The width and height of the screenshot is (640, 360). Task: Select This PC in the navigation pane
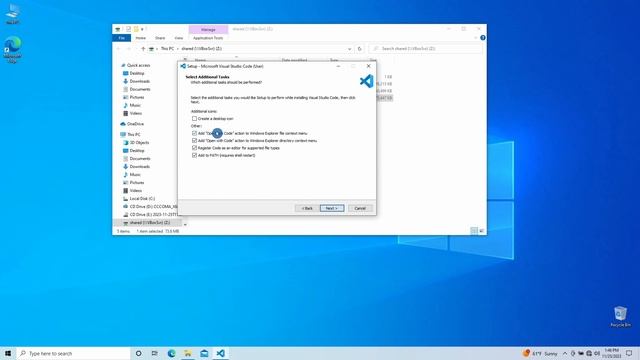point(133,134)
